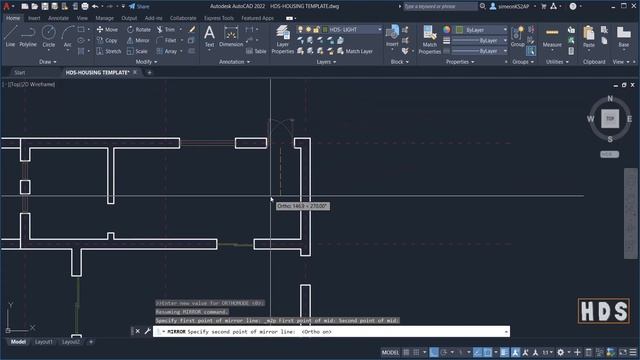This screenshot has height=360, width=640.
Task: Insert a Table from Annotation panel
Action: click(256, 51)
